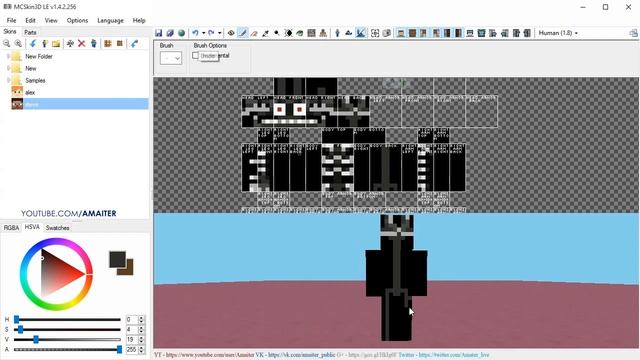
Task: Toggle the grid overlay cube icon
Action: click(x=386, y=33)
